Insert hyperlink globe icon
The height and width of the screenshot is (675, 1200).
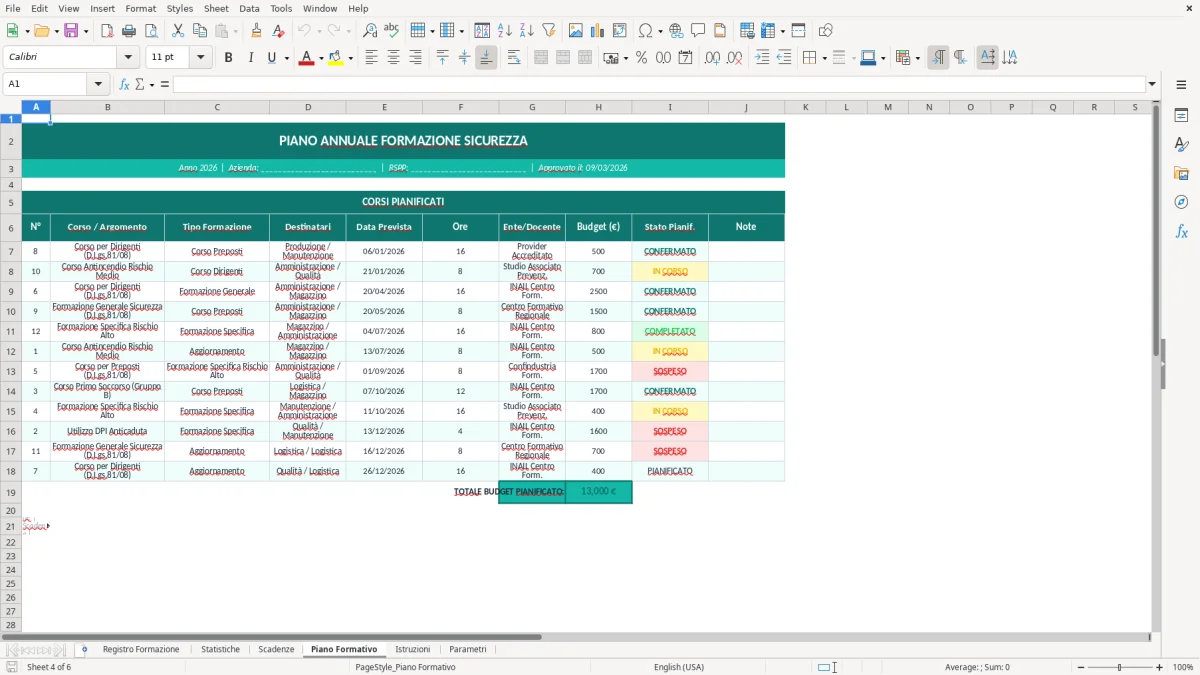(x=676, y=31)
